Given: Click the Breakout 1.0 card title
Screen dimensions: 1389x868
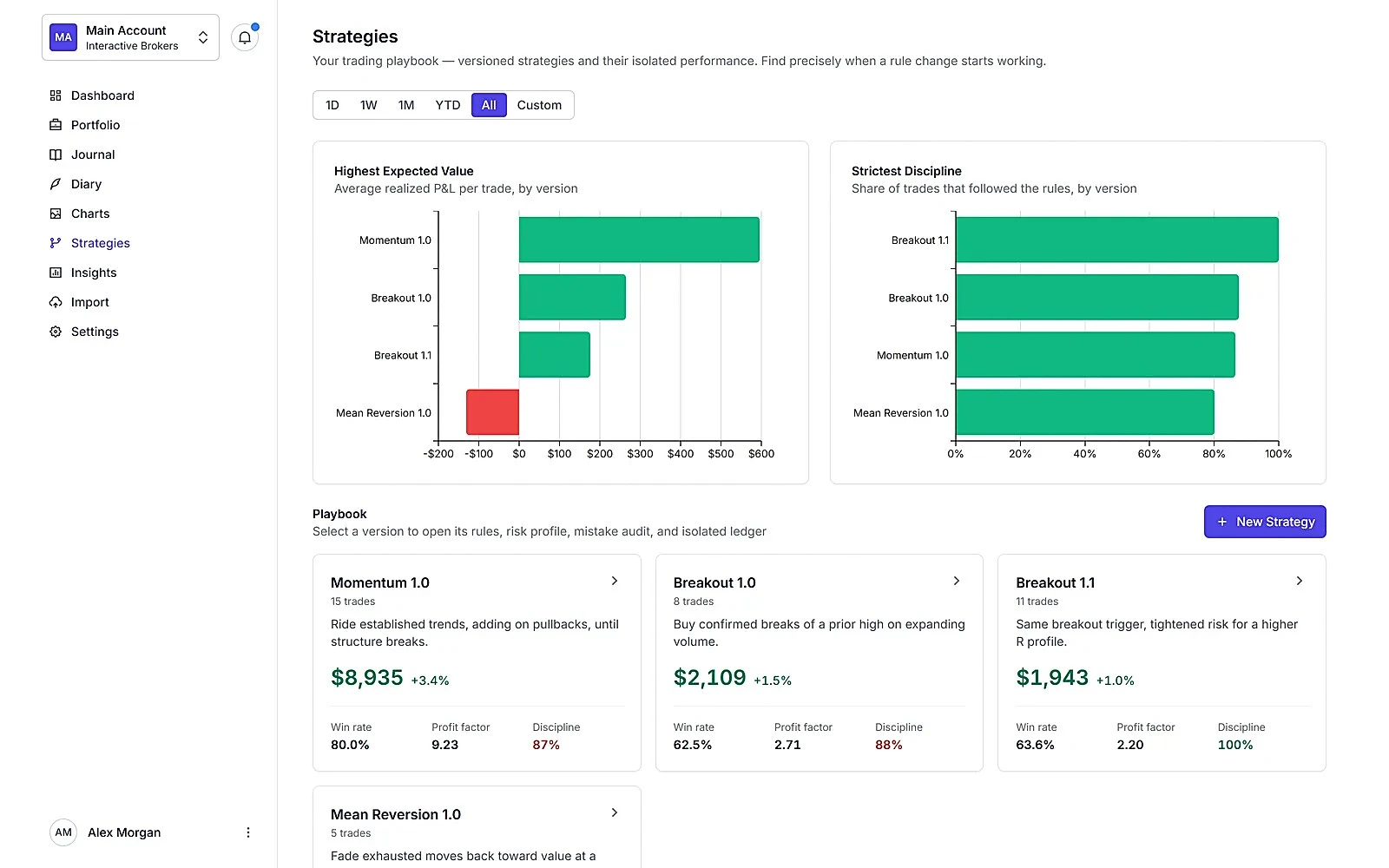Looking at the screenshot, I should point(714,582).
